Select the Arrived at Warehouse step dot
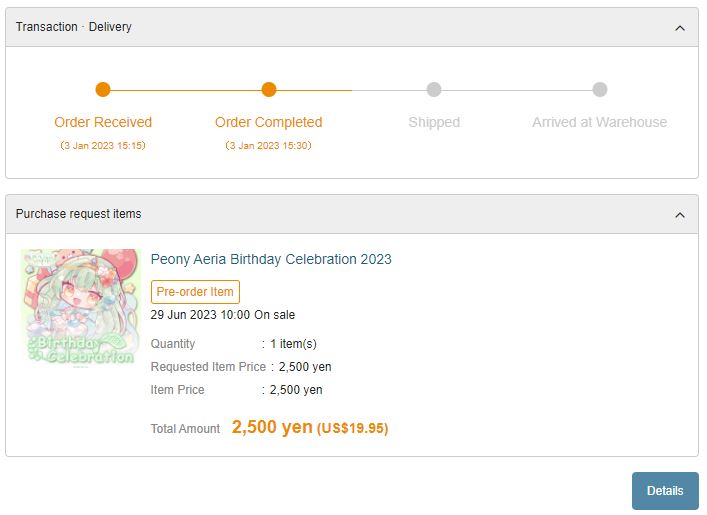Screen dimensions: 707x515 click(x=599, y=90)
